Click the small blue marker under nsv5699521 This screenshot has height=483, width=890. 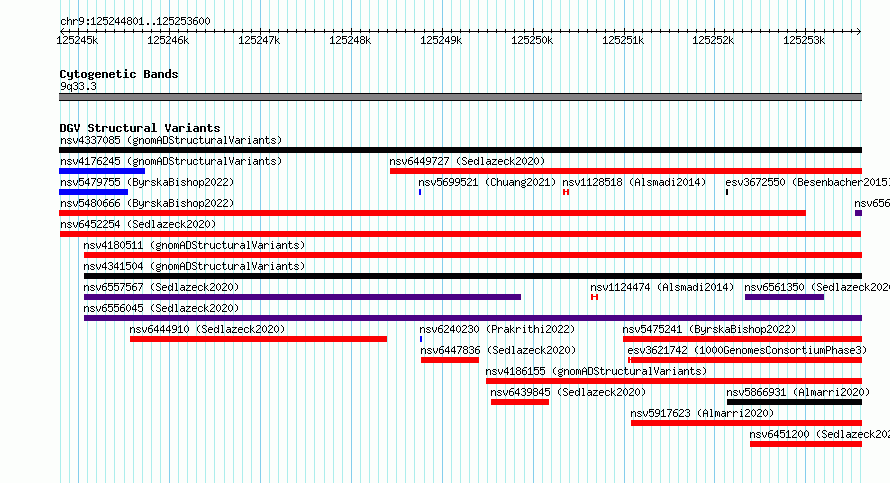point(420,192)
